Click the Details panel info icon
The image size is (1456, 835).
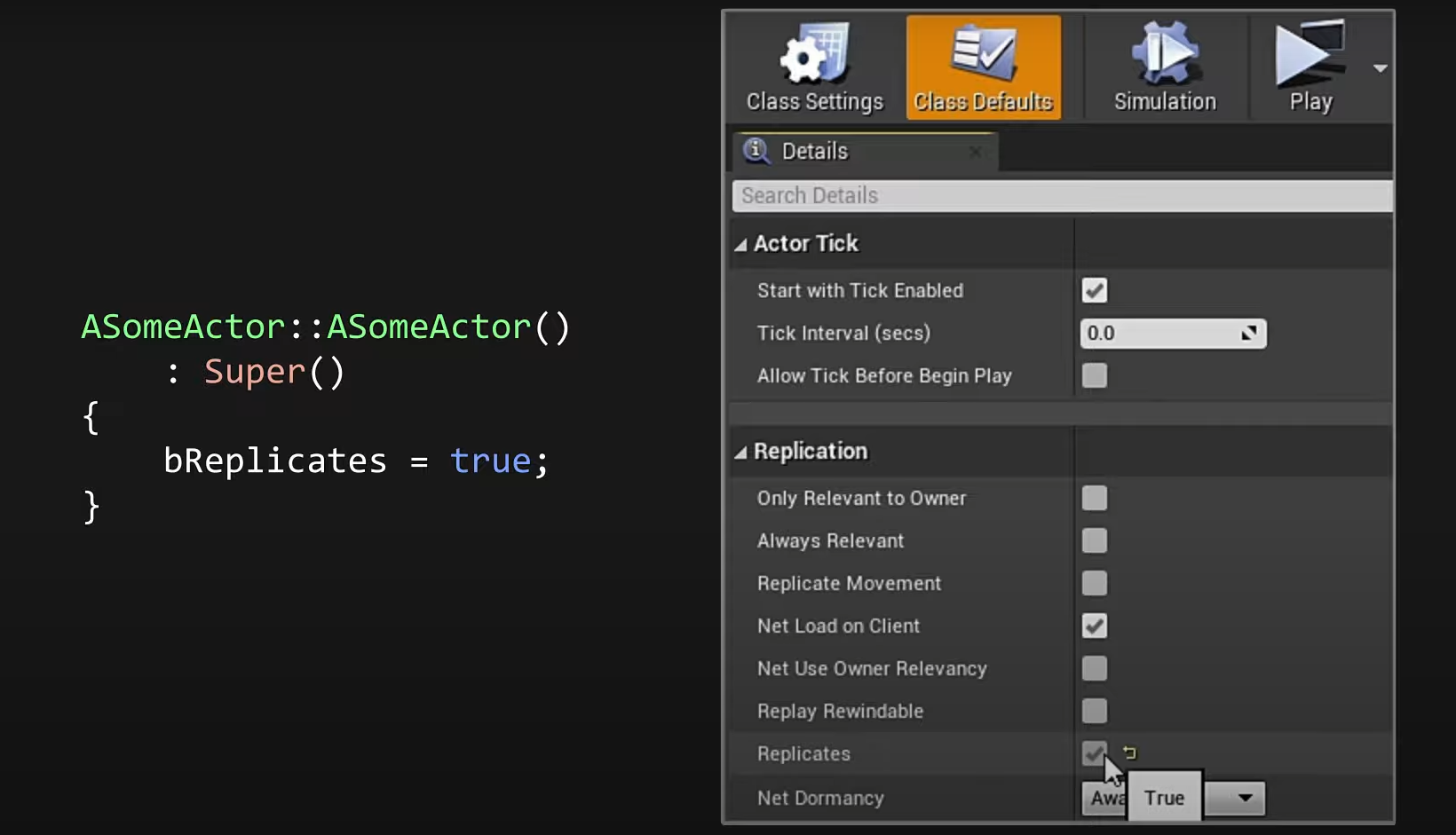pyautogui.click(x=756, y=151)
